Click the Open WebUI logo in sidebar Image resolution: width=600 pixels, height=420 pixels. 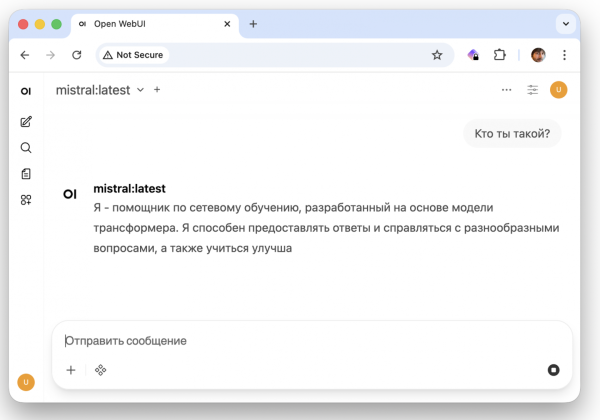[26, 91]
